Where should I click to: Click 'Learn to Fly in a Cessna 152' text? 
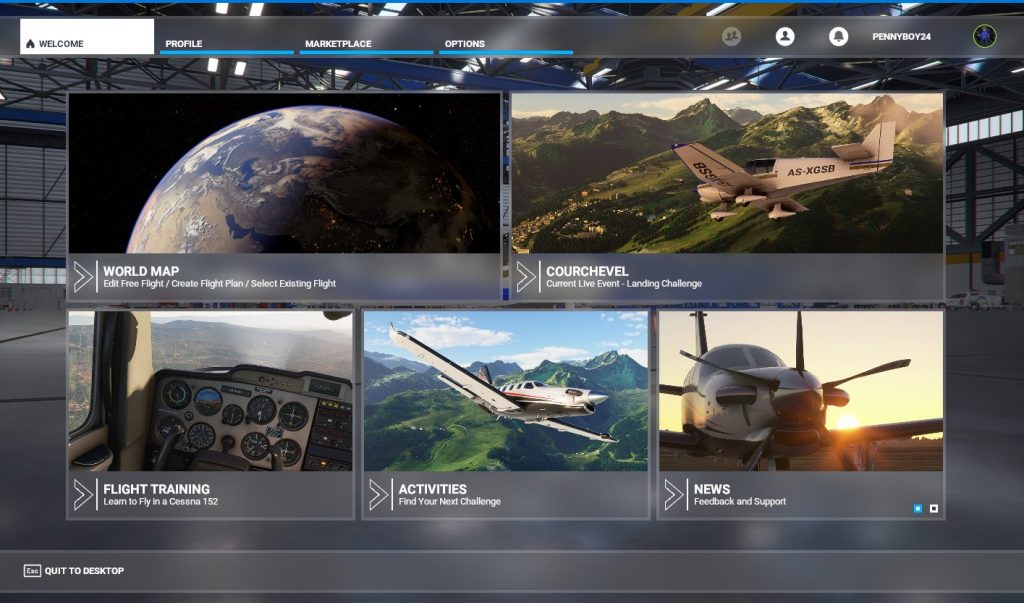161,502
